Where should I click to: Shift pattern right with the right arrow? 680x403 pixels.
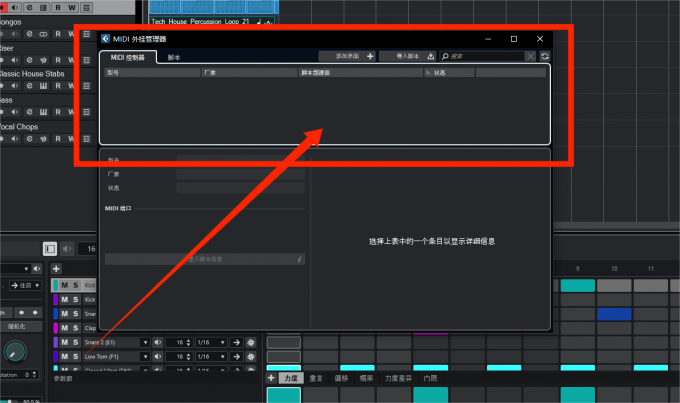(35, 312)
